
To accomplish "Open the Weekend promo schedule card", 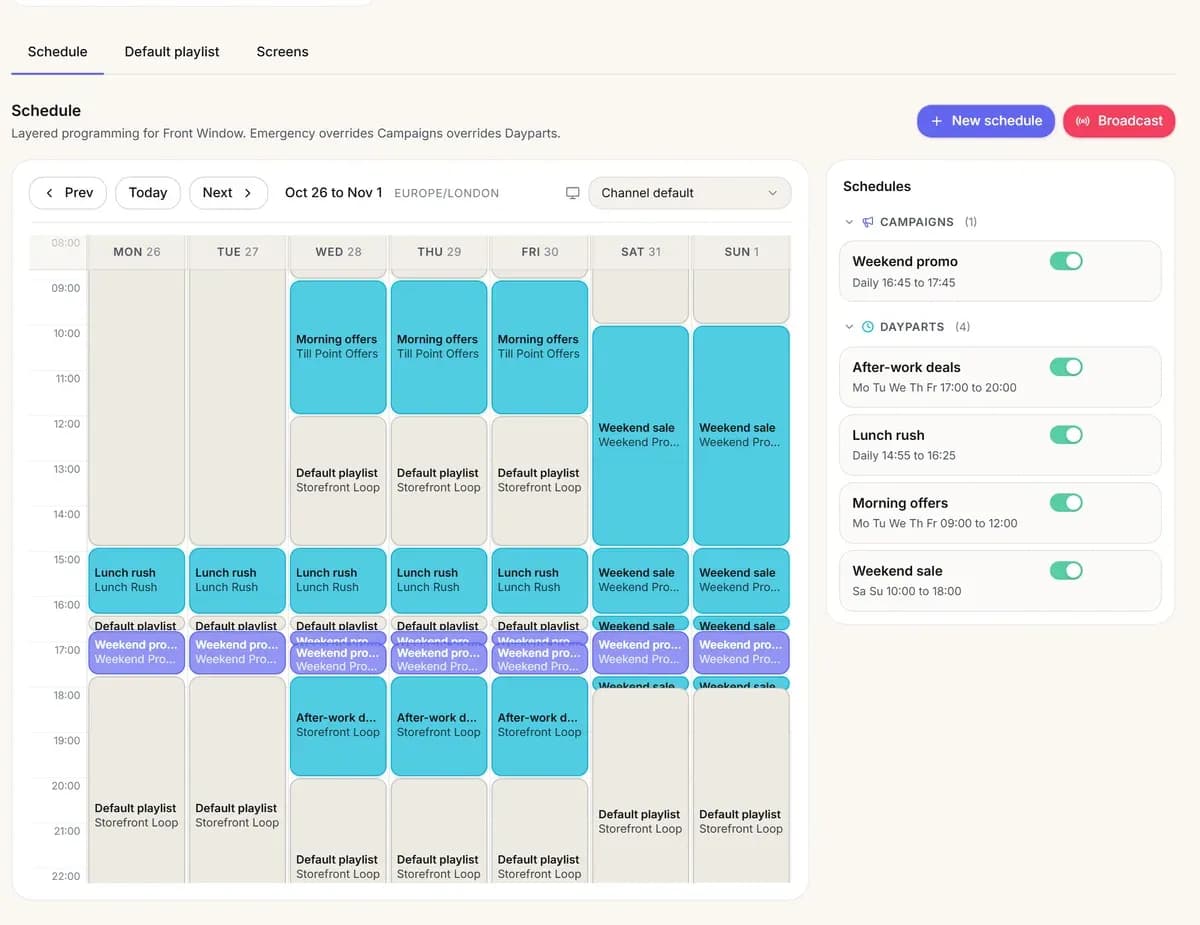I will click(1000, 271).
